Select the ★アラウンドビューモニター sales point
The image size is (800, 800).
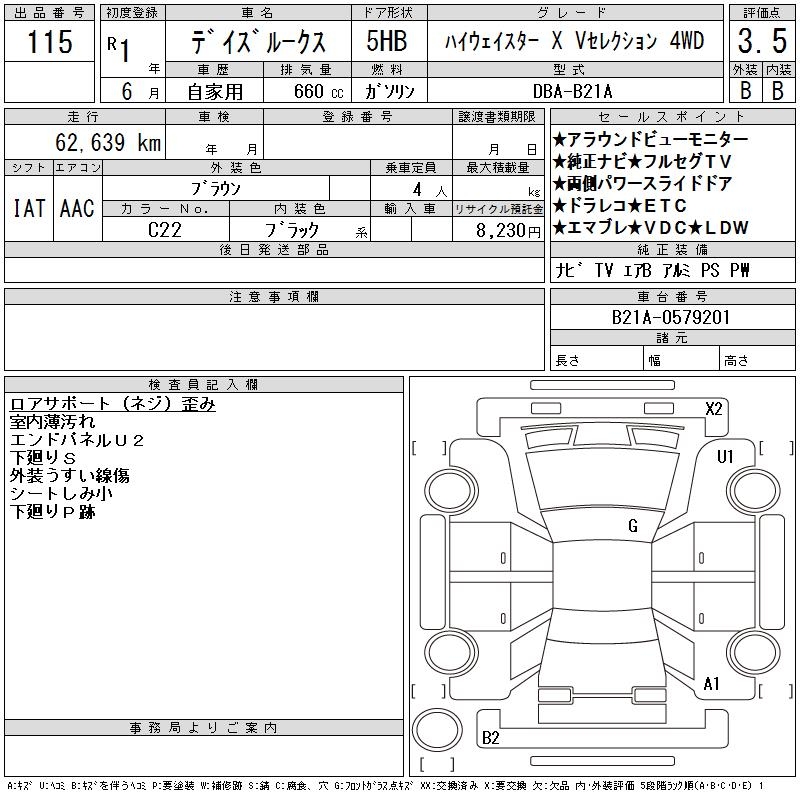point(650,139)
